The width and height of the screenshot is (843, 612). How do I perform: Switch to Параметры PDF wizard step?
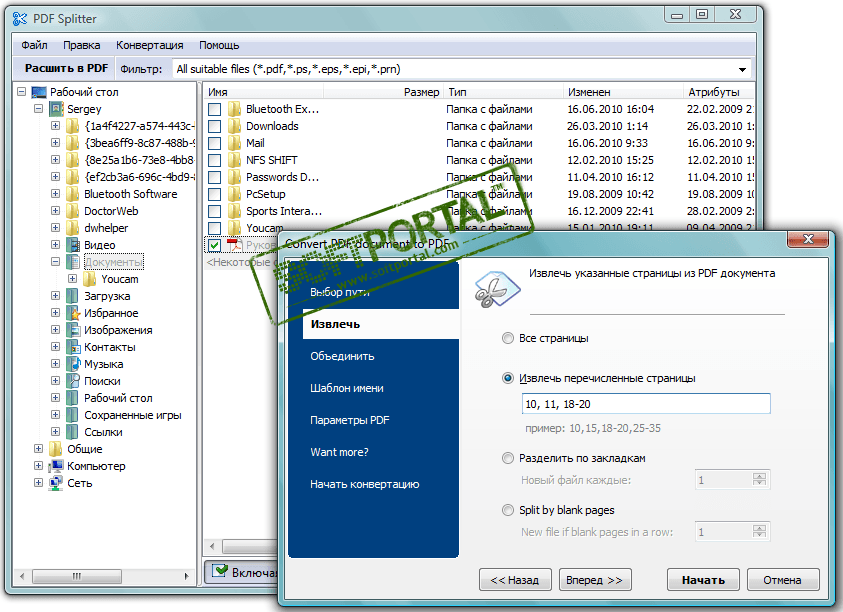tap(349, 420)
